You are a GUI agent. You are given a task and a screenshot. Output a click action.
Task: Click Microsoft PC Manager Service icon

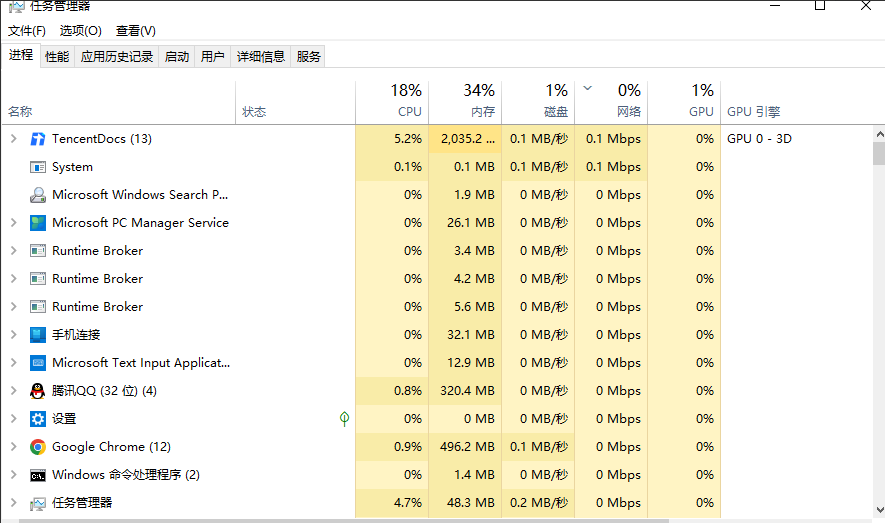coord(38,223)
